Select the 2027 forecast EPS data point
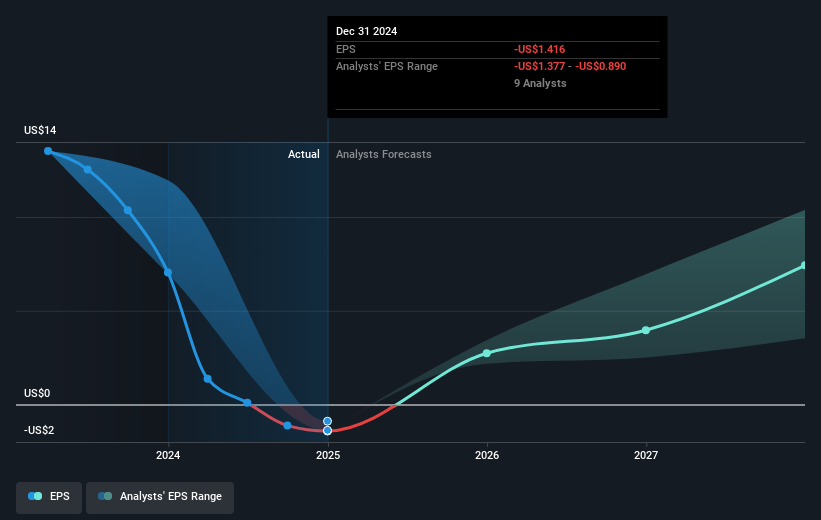The height and width of the screenshot is (520, 821). coord(646,330)
